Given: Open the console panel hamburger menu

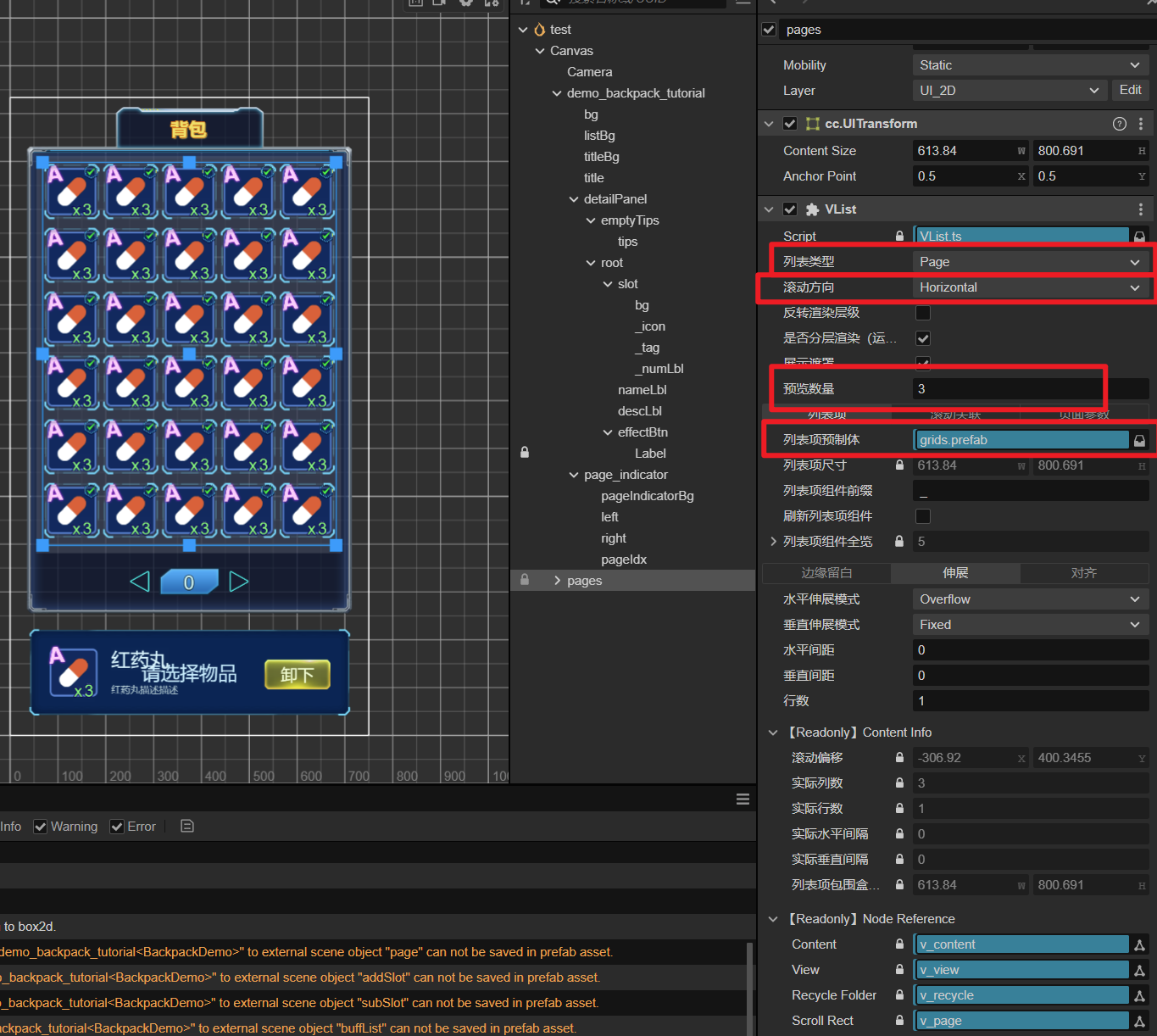Looking at the screenshot, I should click(x=743, y=799).
